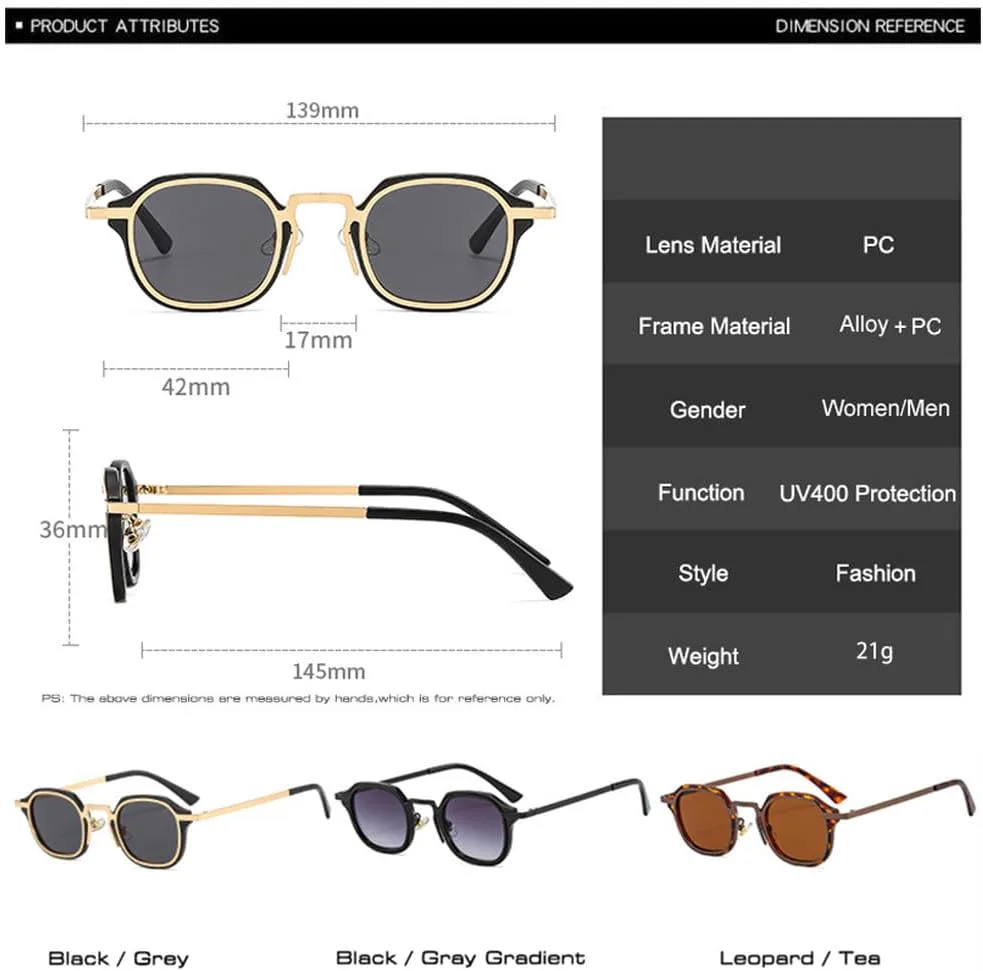Screen dimensions: 983x971
Task: Click the Black / Grey color label
Action: (118, 958)
